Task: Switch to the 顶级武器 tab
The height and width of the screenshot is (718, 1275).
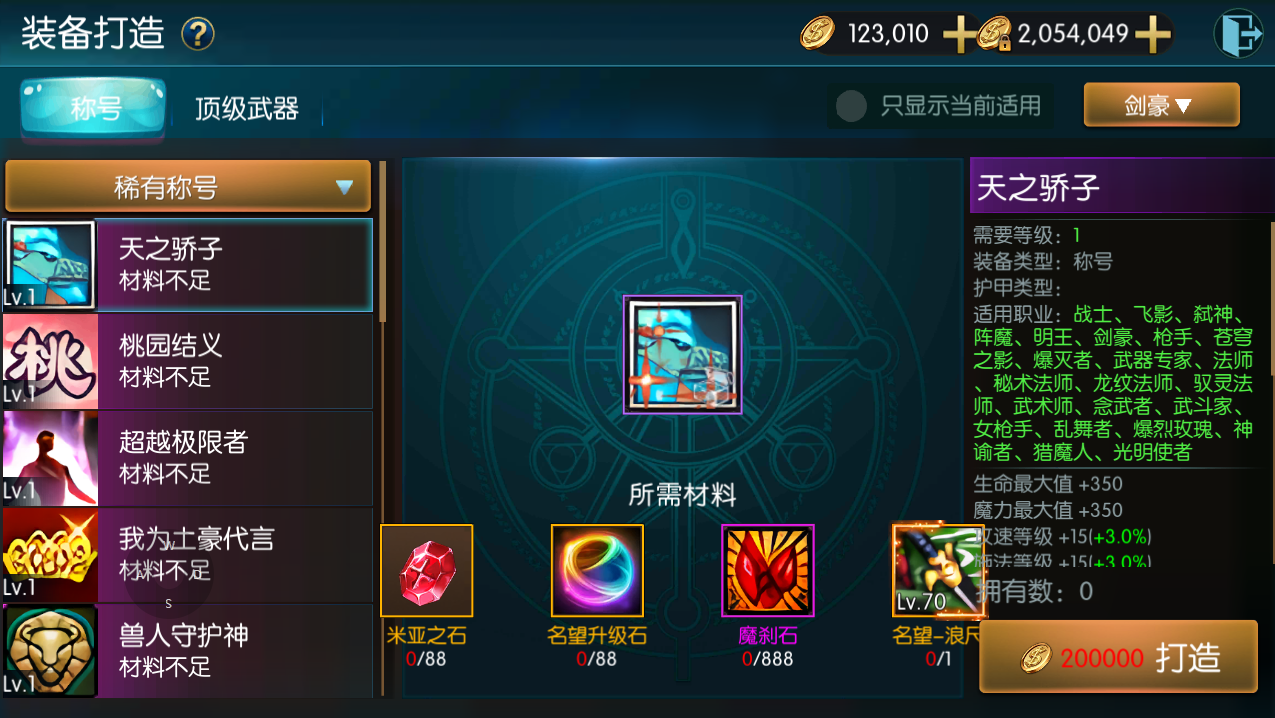Action: (247, 108)
